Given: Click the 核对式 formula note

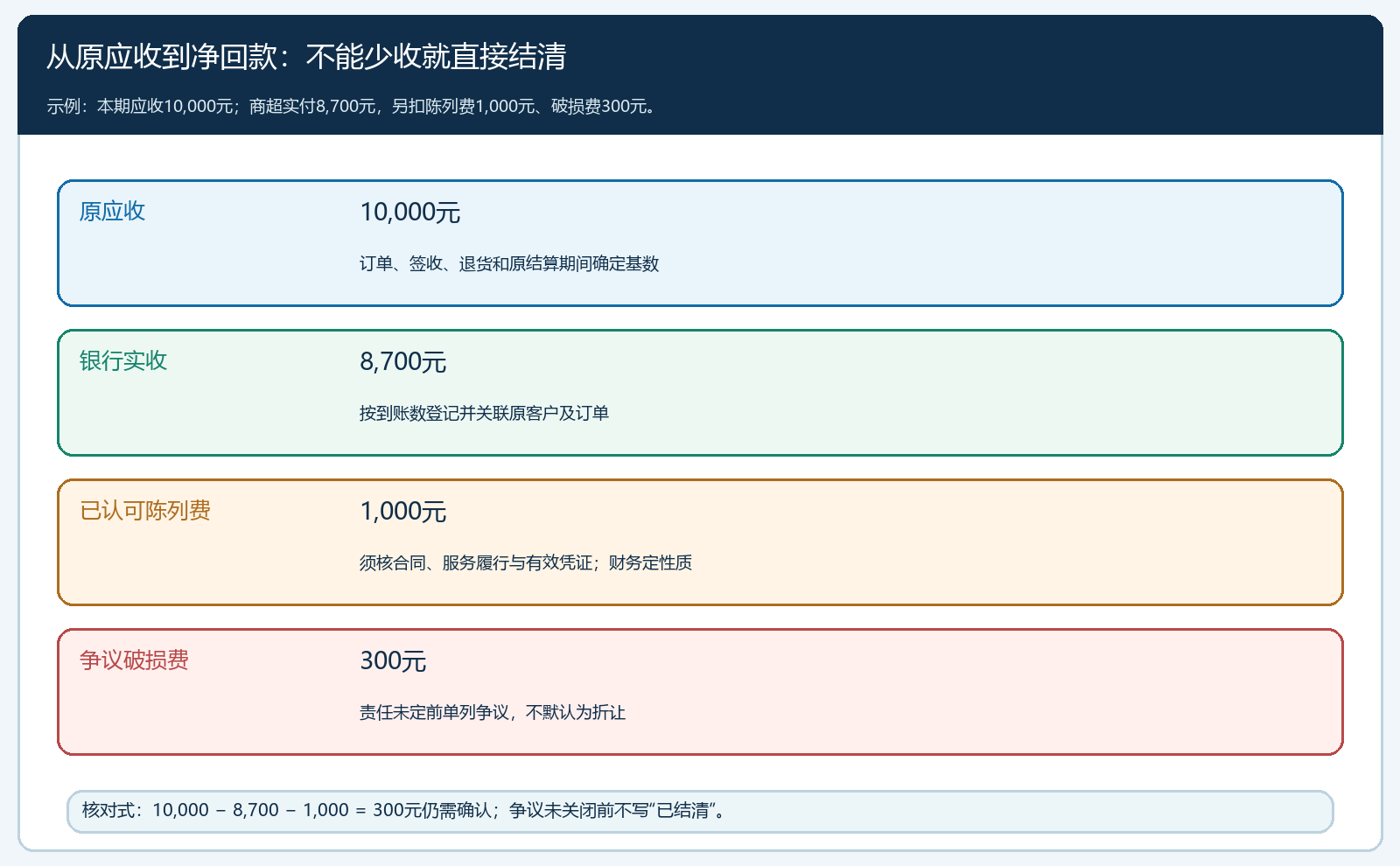Looking at the screenshot, I should pos(700,811).
